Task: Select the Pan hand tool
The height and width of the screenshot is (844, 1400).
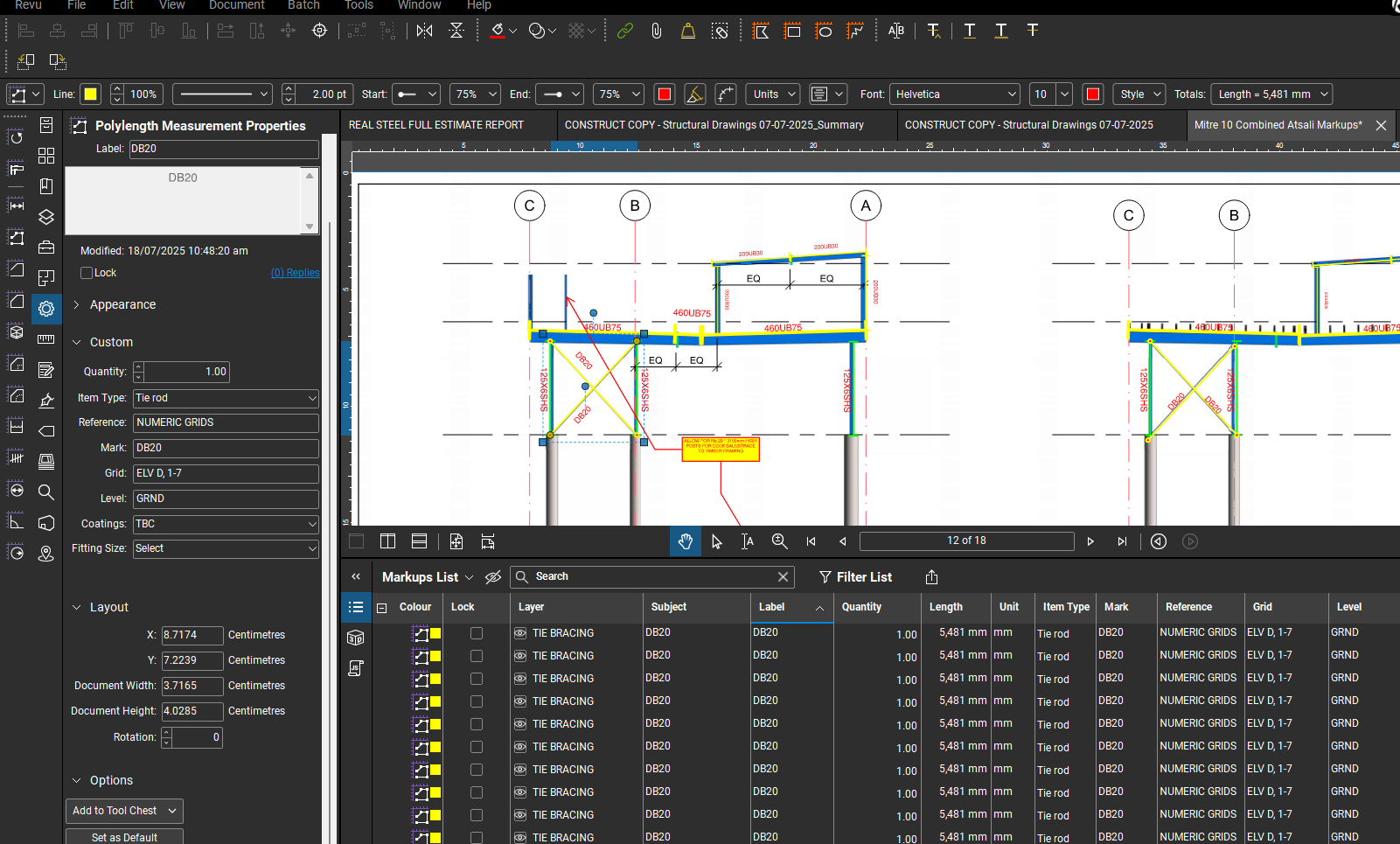Action: [686, 541]
